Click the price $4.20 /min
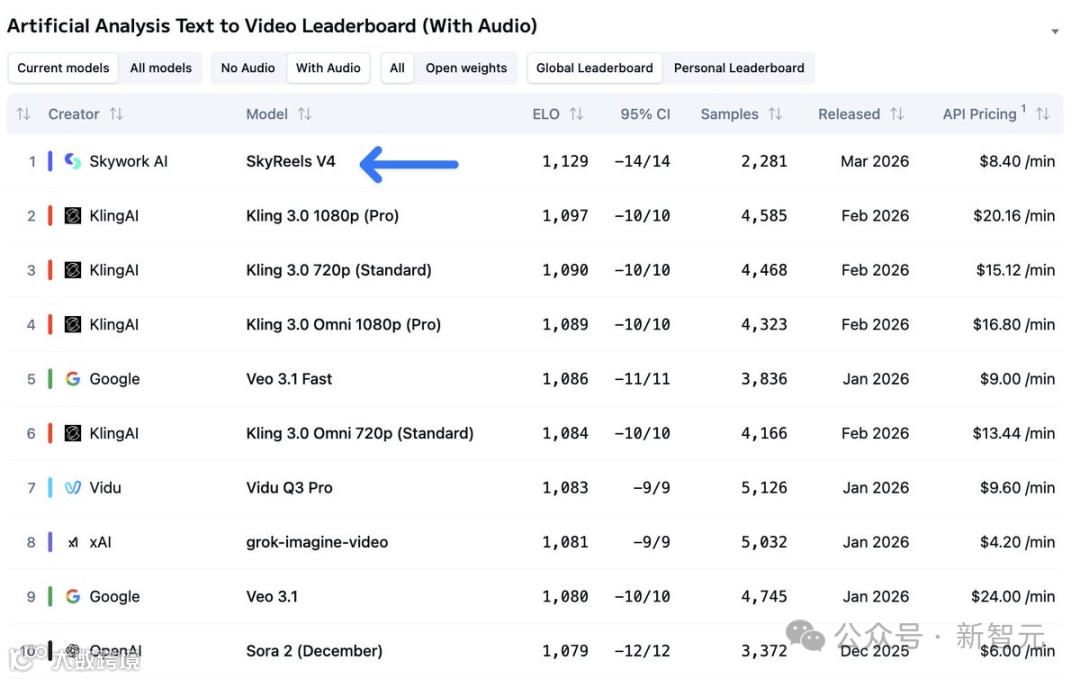The image size is (1080, 679). pos(1017,542)
